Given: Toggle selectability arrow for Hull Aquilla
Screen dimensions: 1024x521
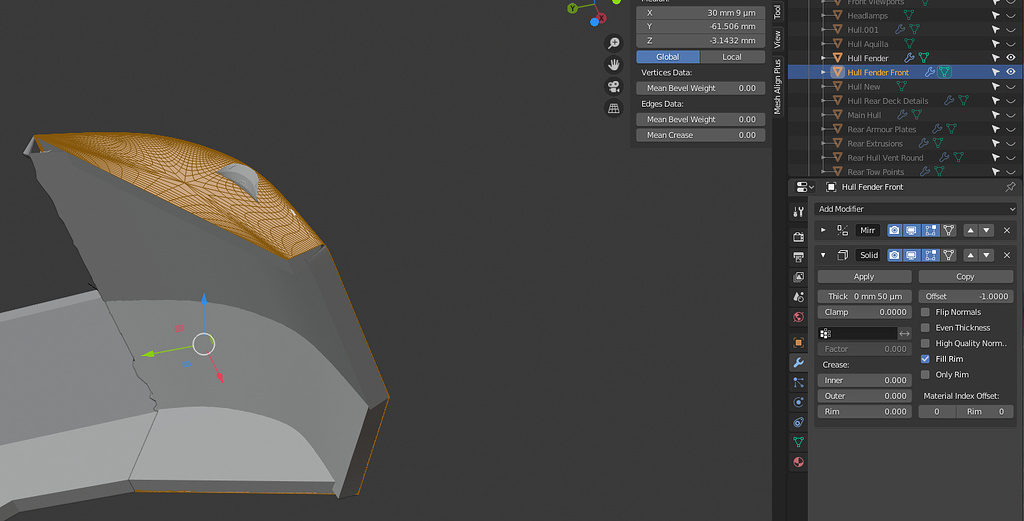Looking at the screenshot, I should coord(995,44).
